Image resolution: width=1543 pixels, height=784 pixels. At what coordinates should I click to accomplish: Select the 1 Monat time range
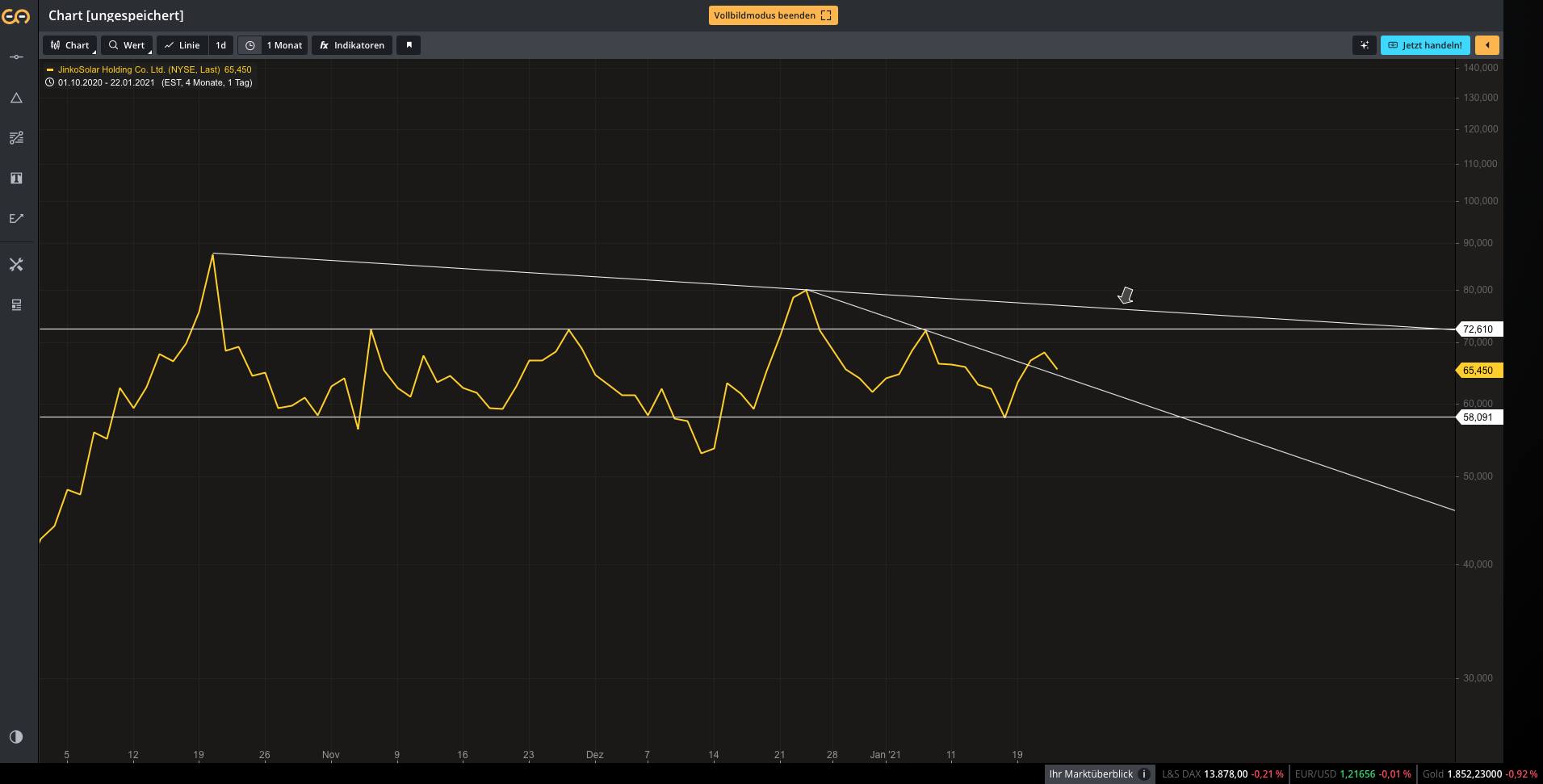pos(285,45)
